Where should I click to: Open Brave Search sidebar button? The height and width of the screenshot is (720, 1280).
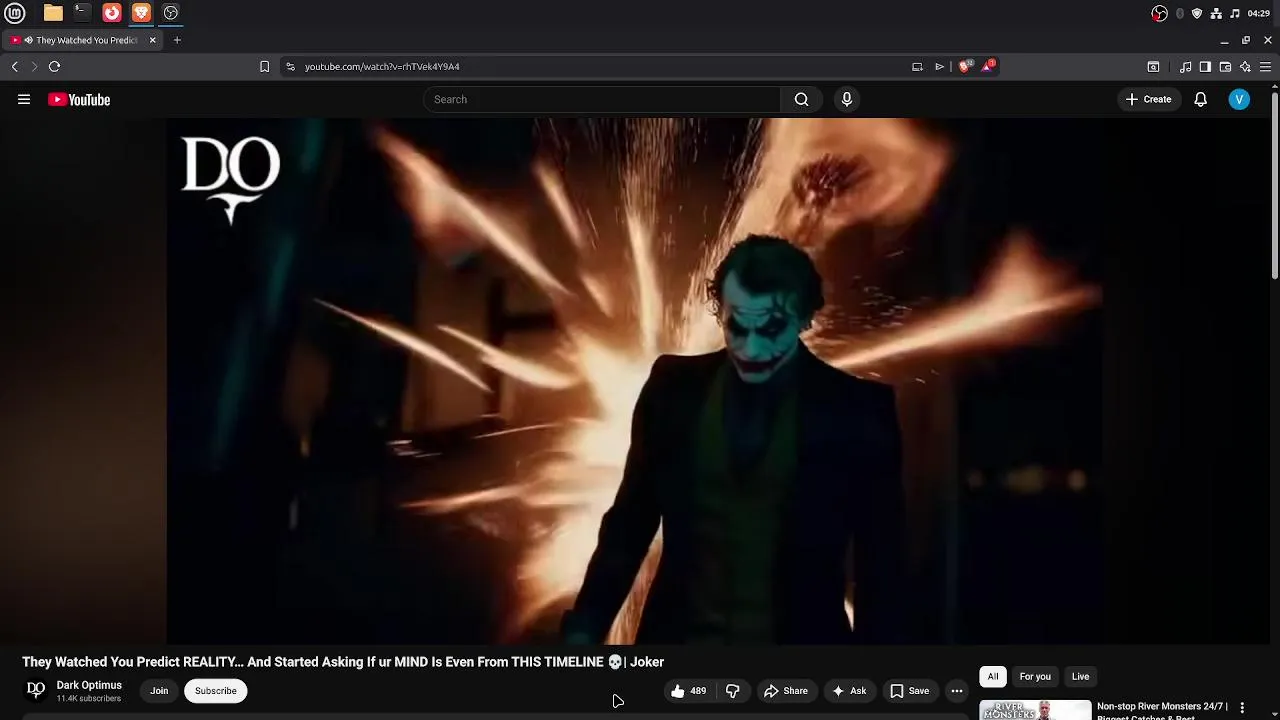click(1153, 67)
